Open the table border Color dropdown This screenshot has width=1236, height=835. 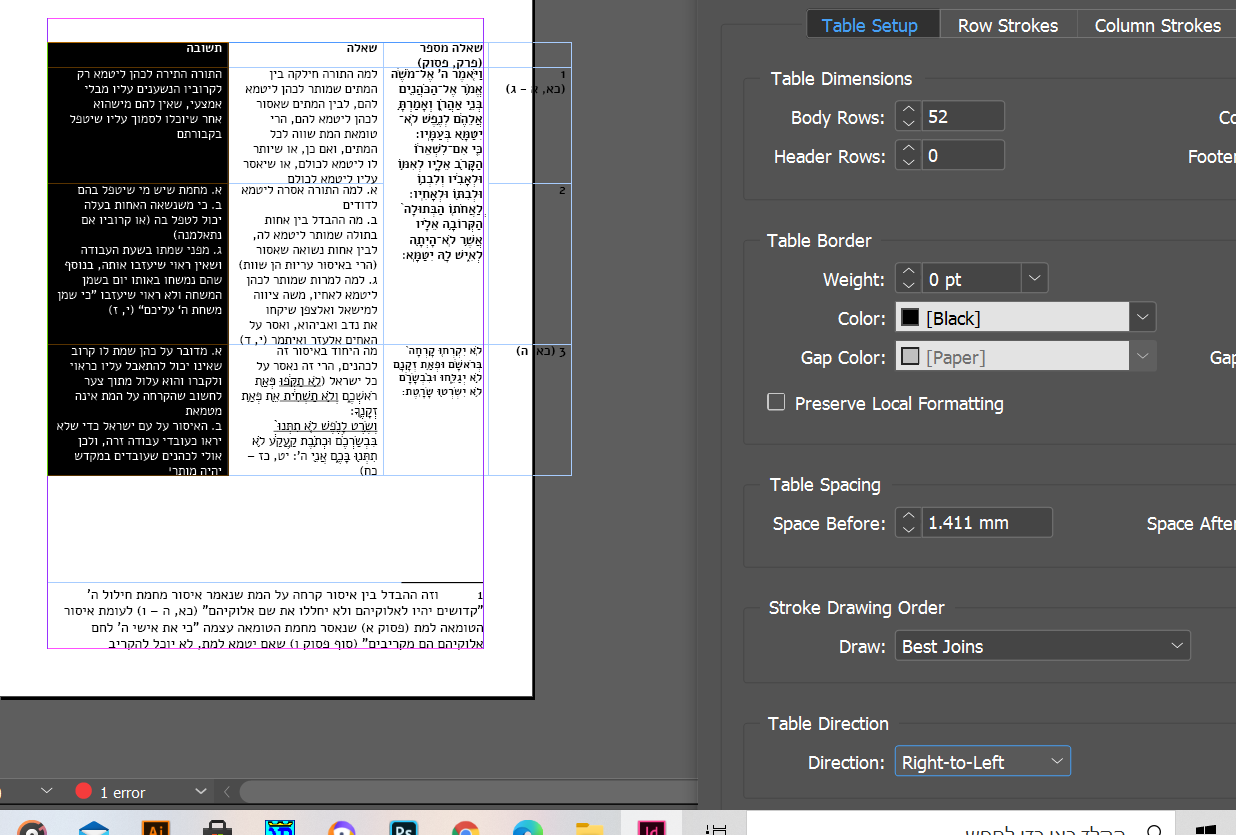[1143, 318]
